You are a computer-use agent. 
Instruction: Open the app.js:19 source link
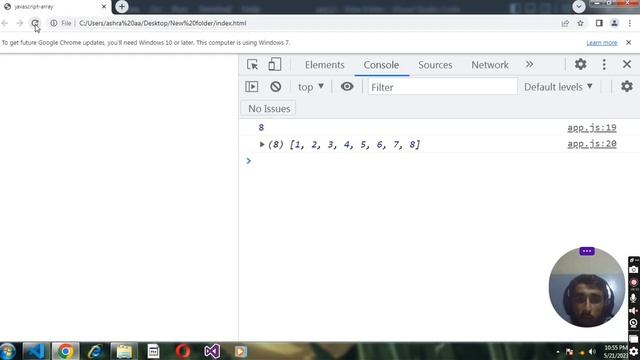click(x=591, y=128)
